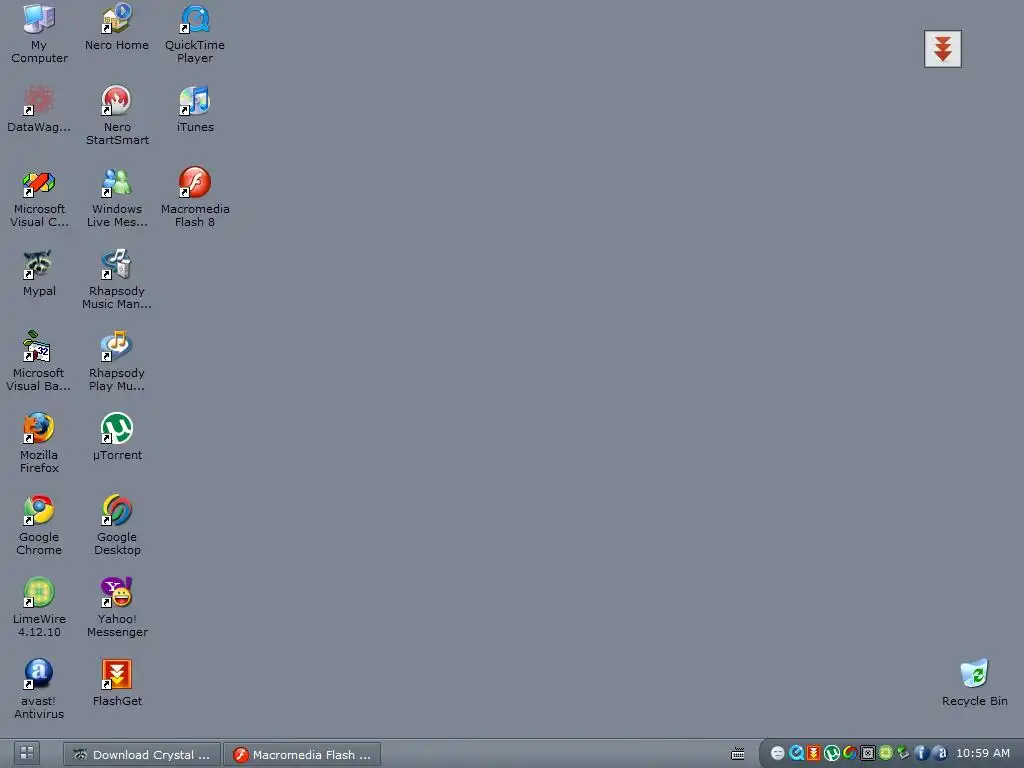Switch to Macromedia Flash taskbar window

302,754
